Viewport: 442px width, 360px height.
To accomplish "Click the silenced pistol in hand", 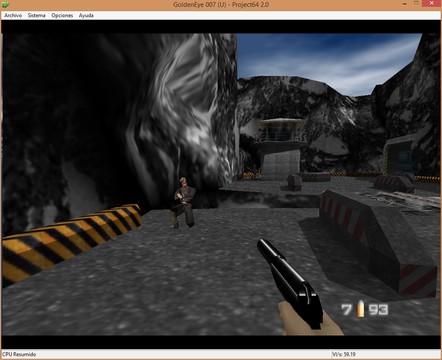I will tap(291, 283).
